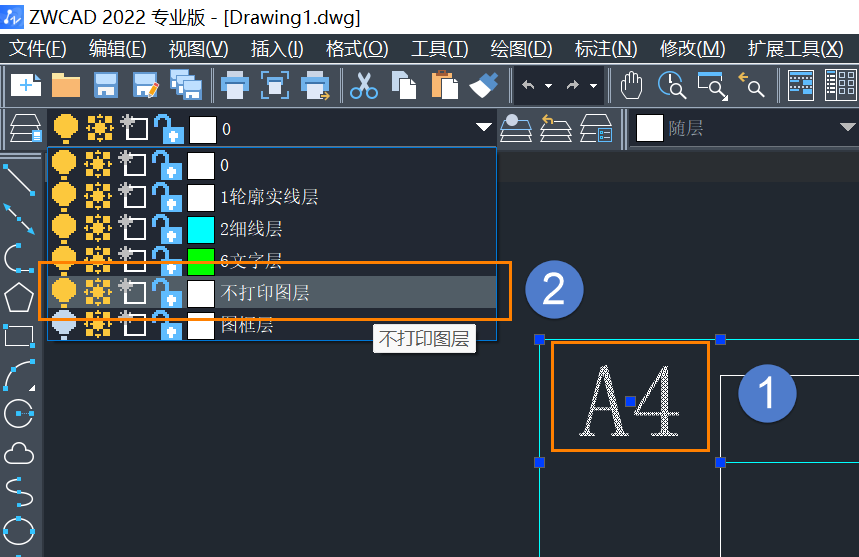Open the 修改(M) menu
This screenshot has height=557, width=859.
pos(692,49)
